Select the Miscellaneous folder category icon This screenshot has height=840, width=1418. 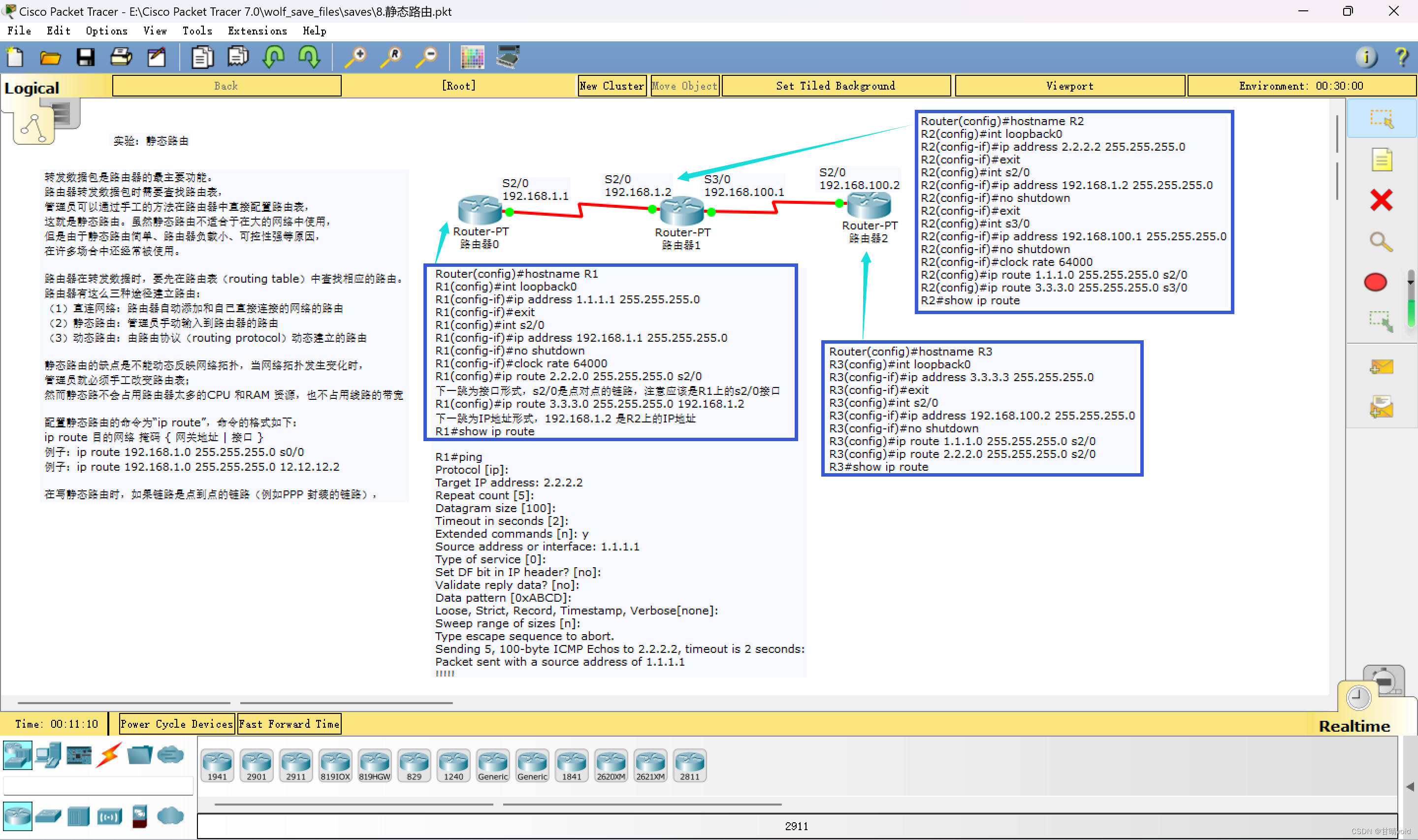tap(139, 755)
